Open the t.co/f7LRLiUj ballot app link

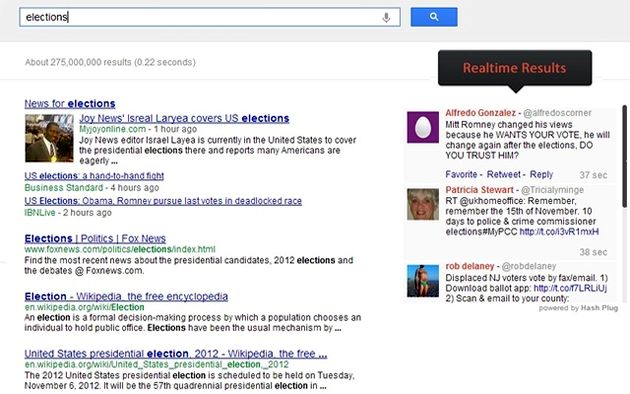[x=570, y=288]
